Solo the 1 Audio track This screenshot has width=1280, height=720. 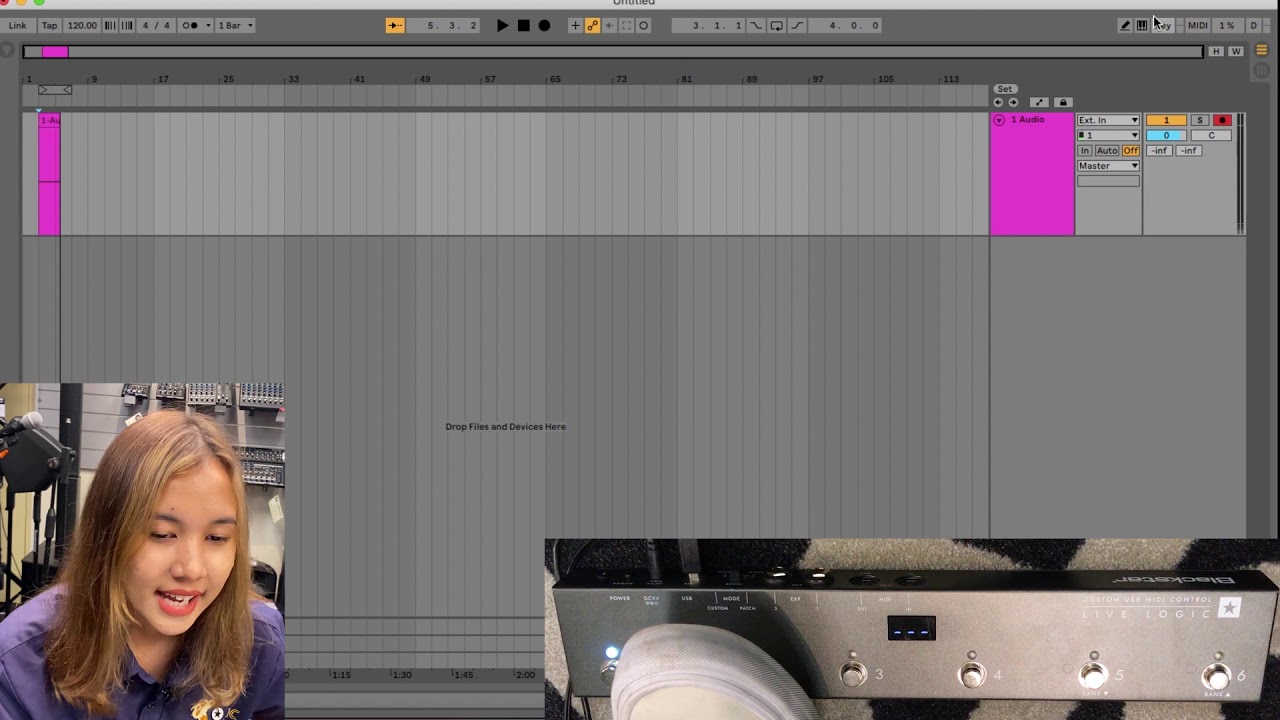pos(1200,120)
